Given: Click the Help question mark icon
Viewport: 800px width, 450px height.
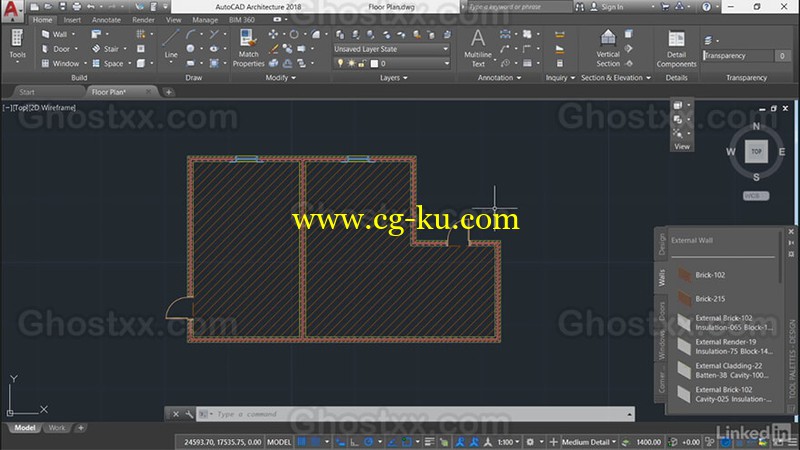Looking at the screenshot, I should coord(706,7).
